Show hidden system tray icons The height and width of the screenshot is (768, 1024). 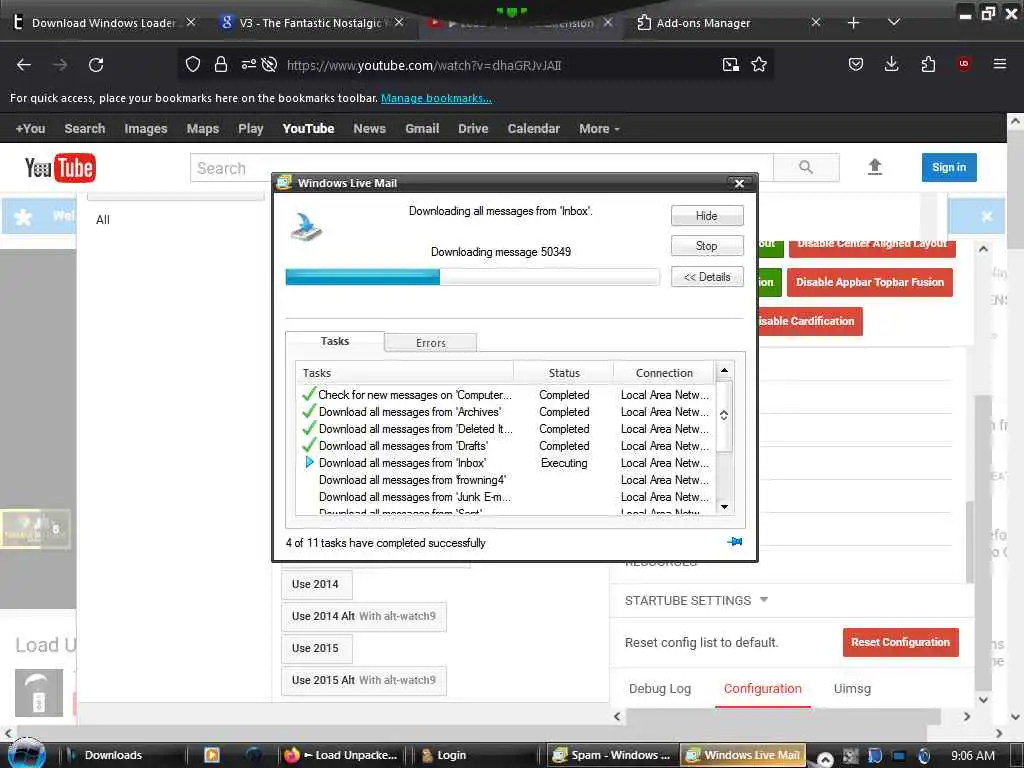click(x=825, y=759)
